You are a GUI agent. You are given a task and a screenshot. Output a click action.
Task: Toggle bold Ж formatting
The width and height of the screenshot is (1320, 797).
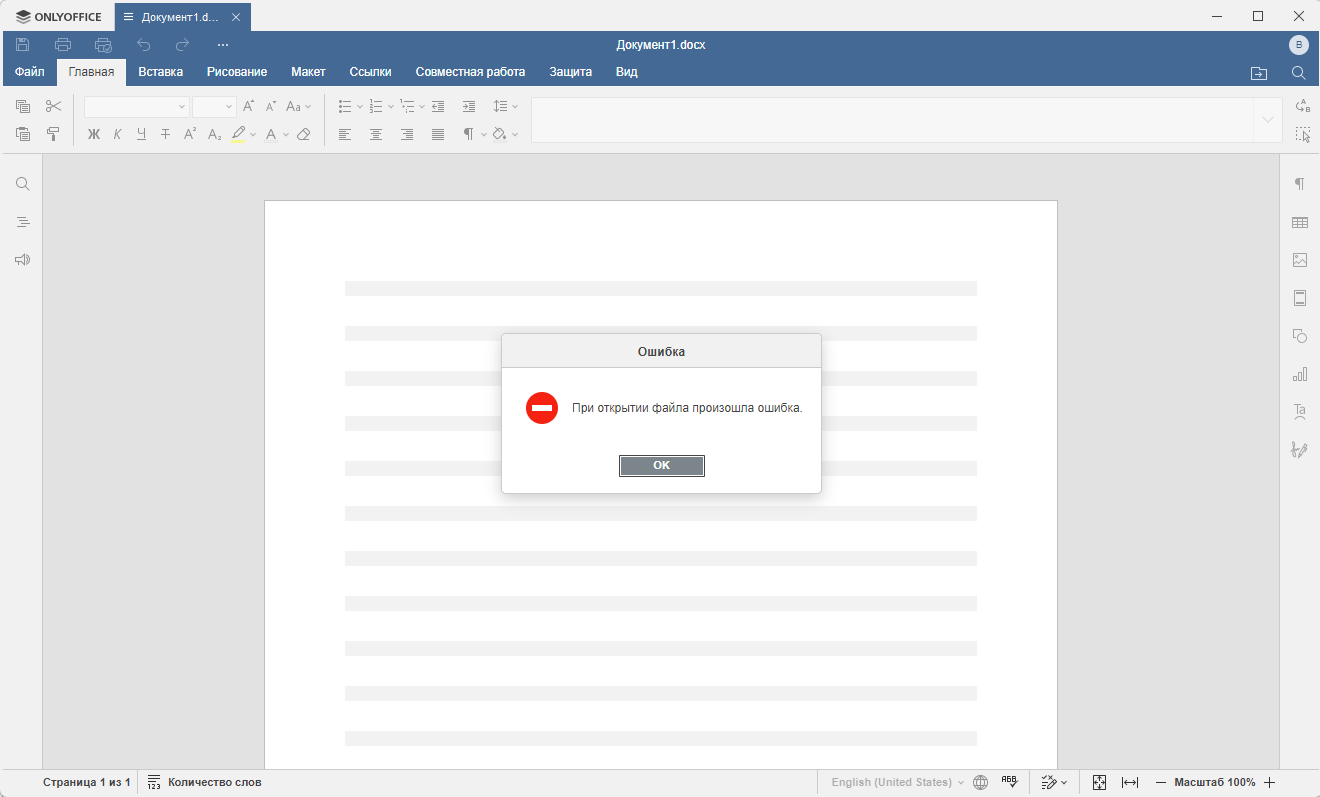pos(94,134)
